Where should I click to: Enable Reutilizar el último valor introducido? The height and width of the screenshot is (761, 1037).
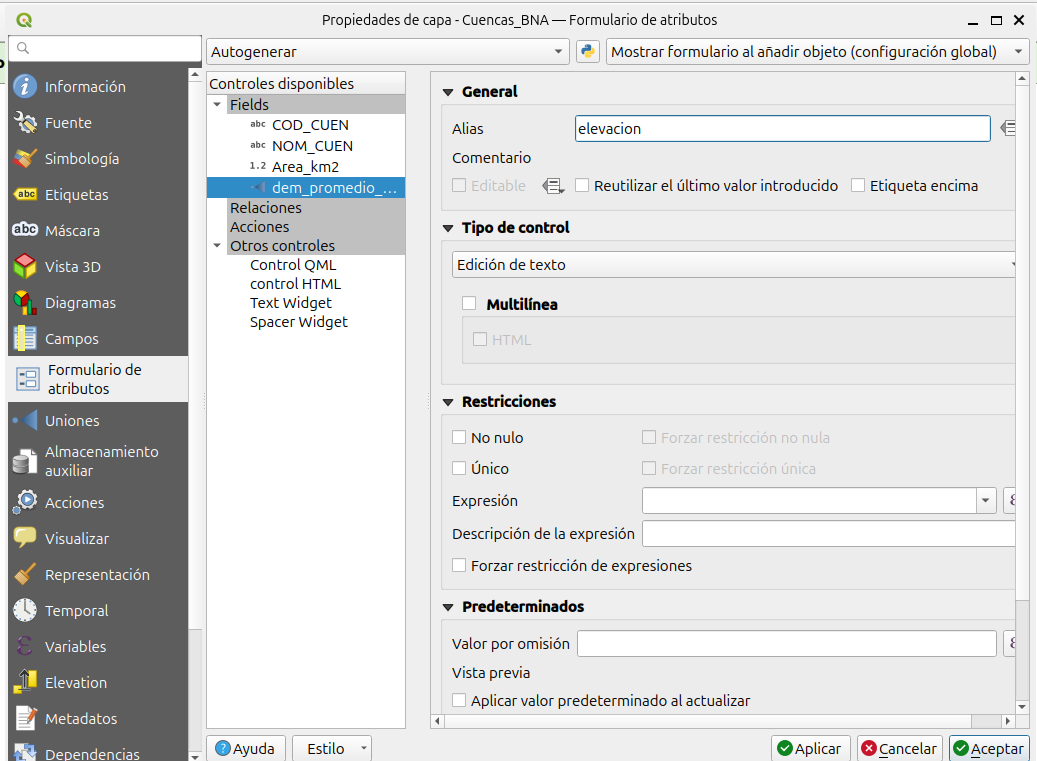coord(583,186)
